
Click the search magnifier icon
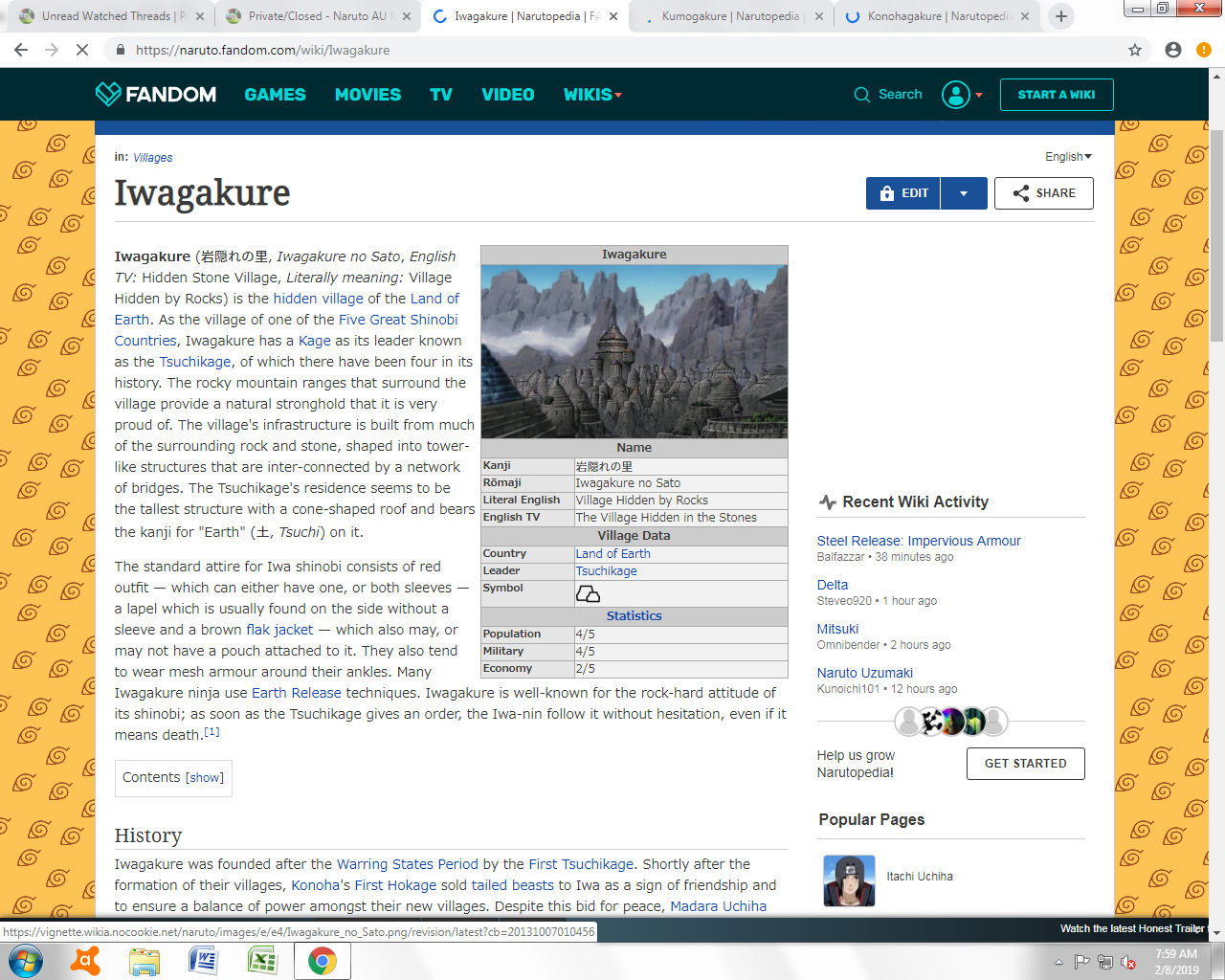coord(862,95)
